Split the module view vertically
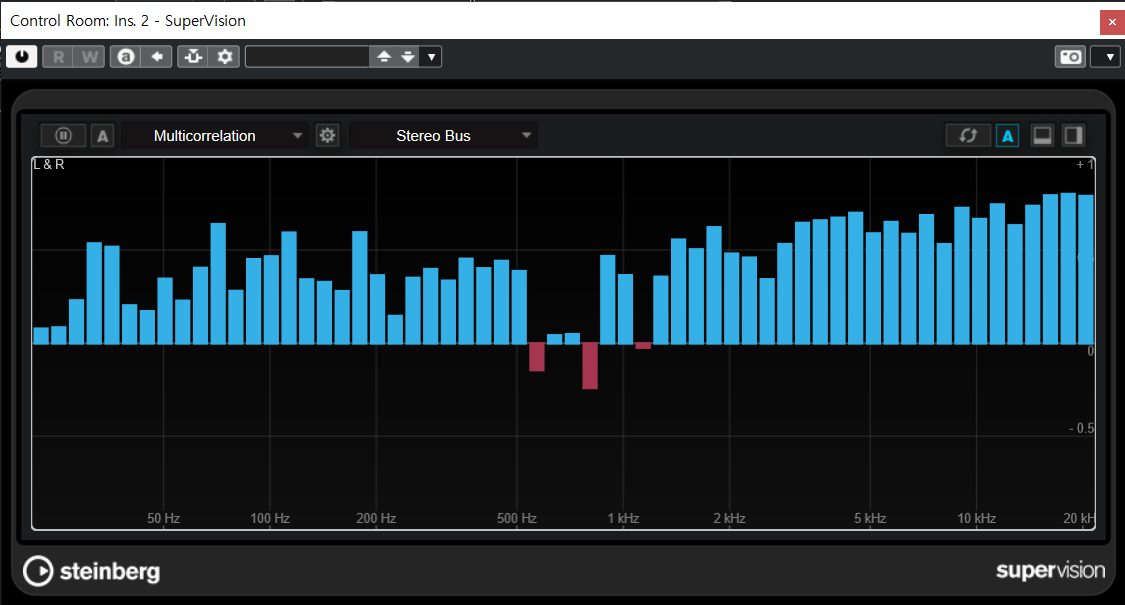Screen dimensions: 1125x605 coord(1073,136)
